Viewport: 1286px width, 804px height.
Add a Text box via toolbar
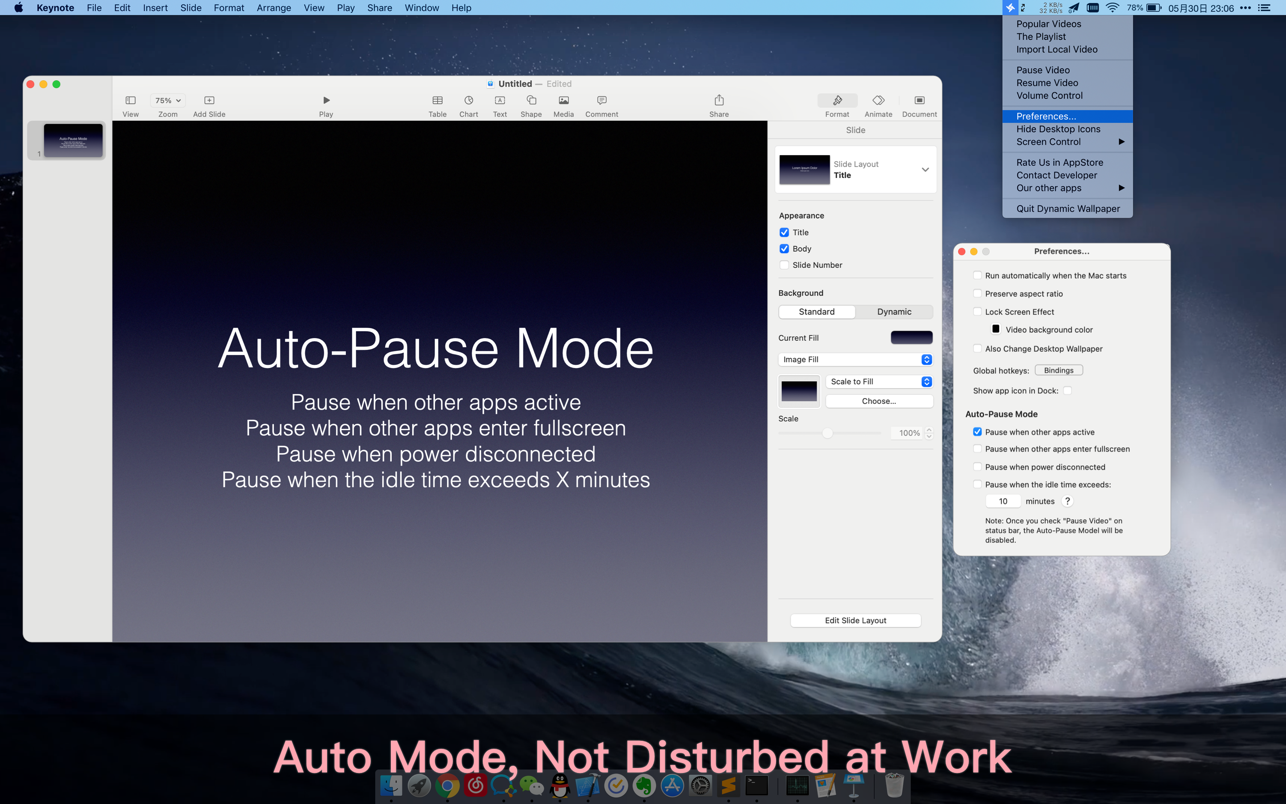point(499,101)
